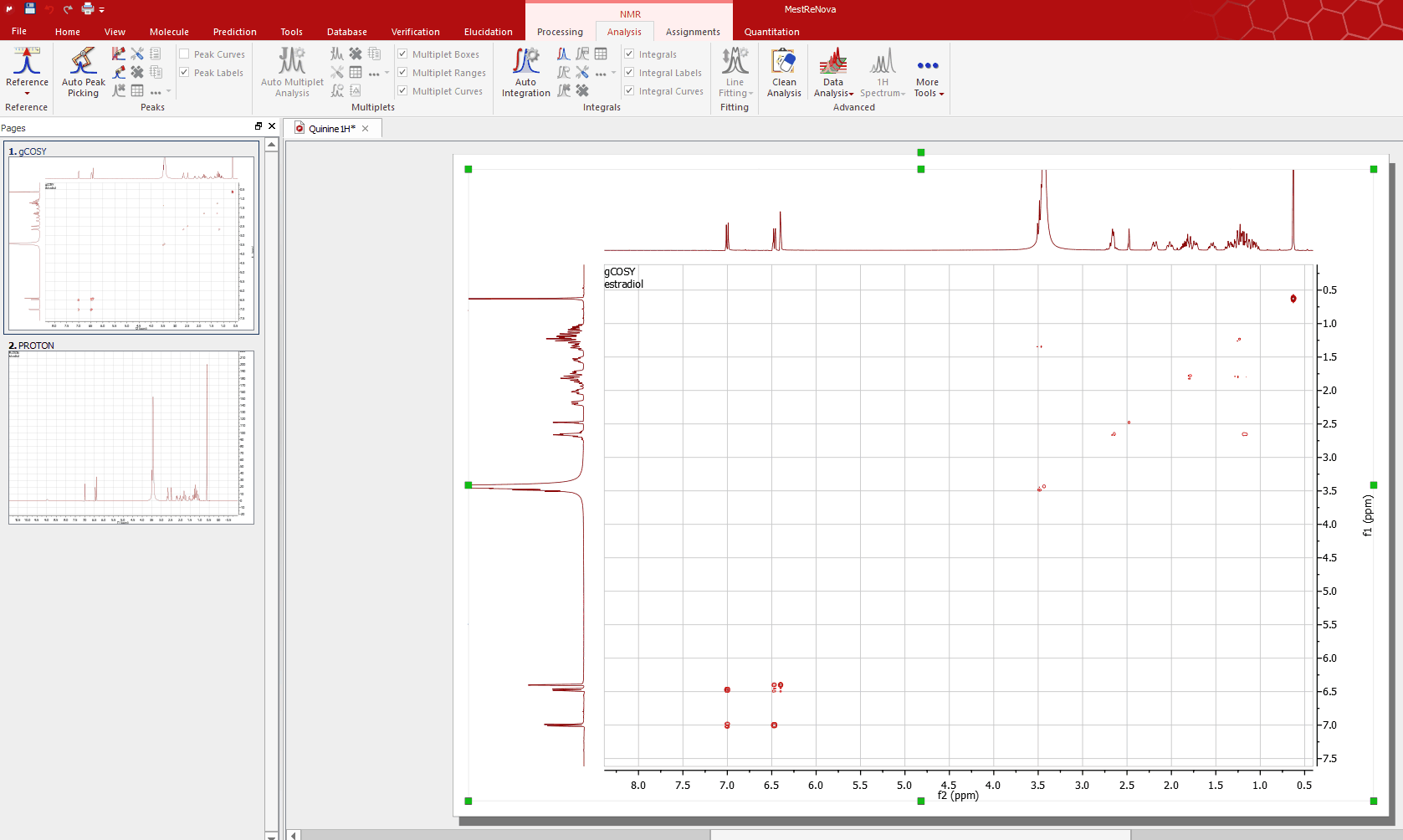
Task: Open the Assignments tab
Action: 693,32
